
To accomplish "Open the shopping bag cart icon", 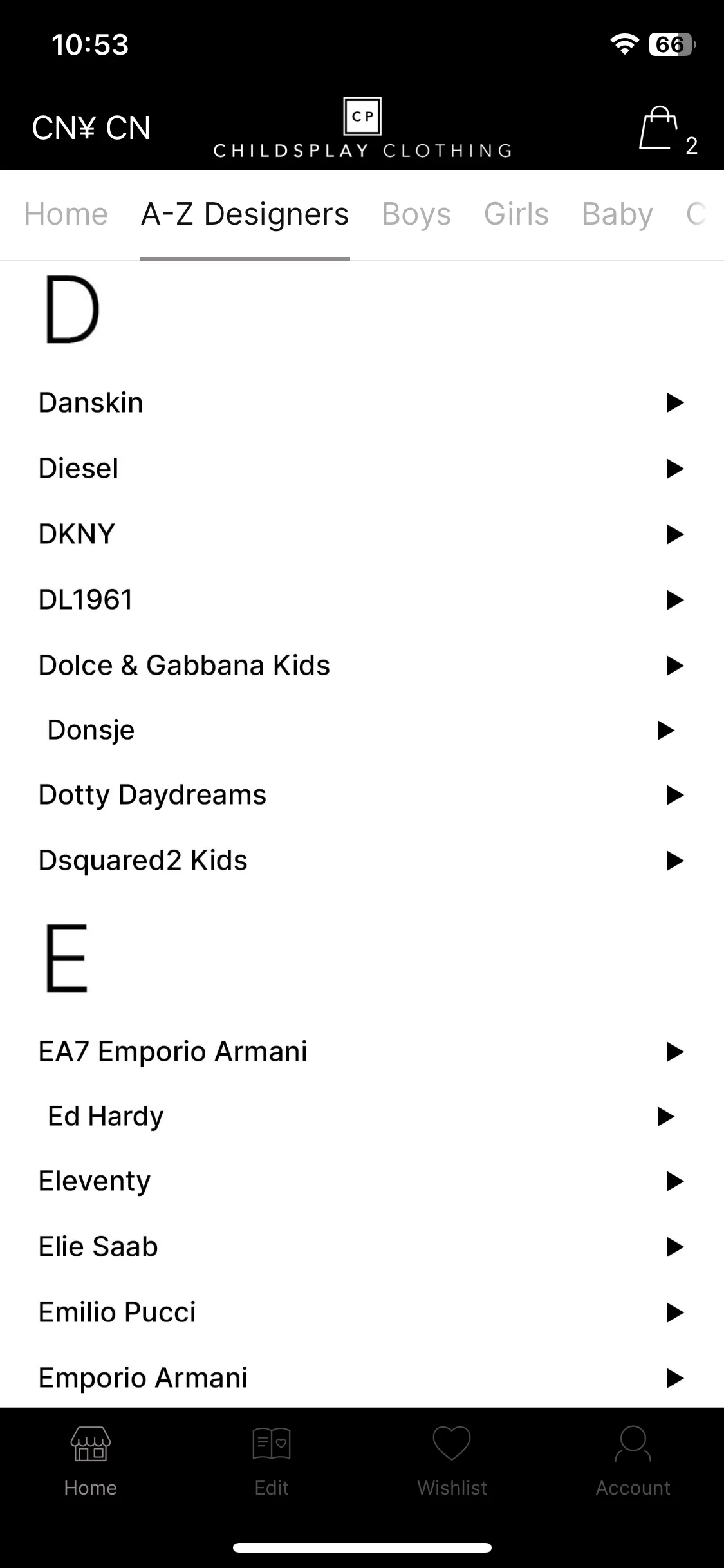I will [659, 128].
